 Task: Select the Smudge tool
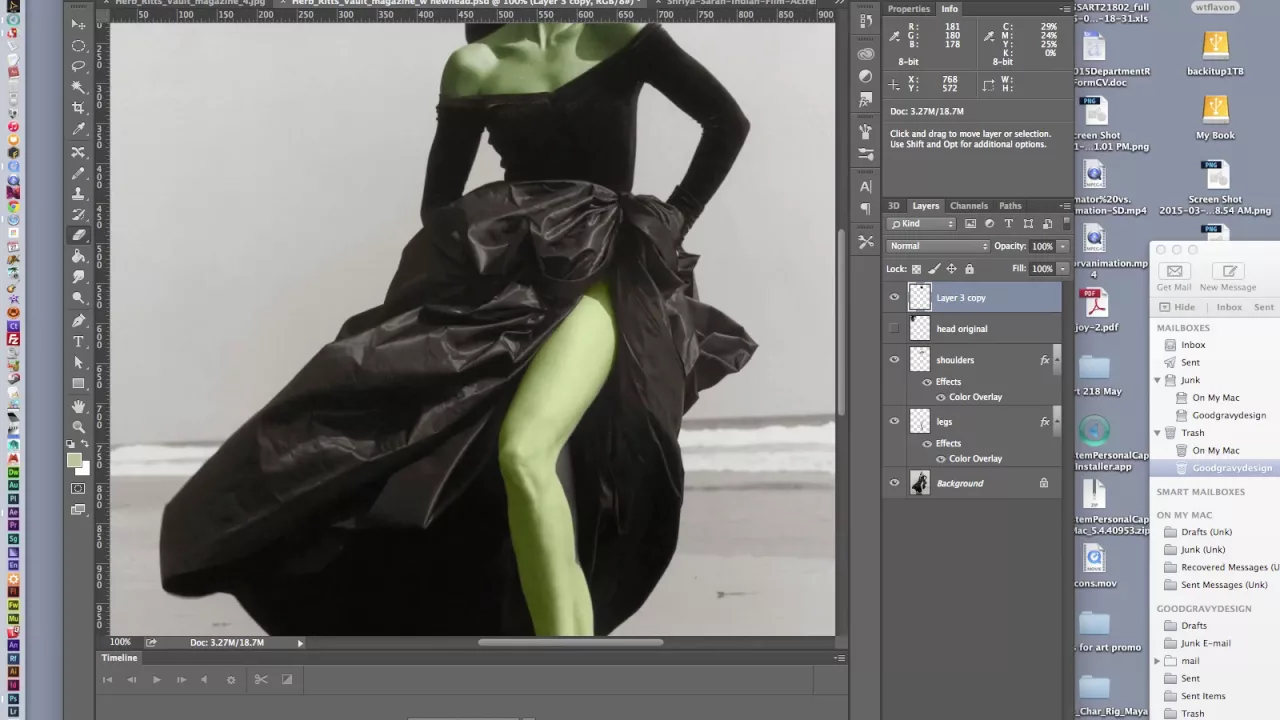(x=78, y=278)
